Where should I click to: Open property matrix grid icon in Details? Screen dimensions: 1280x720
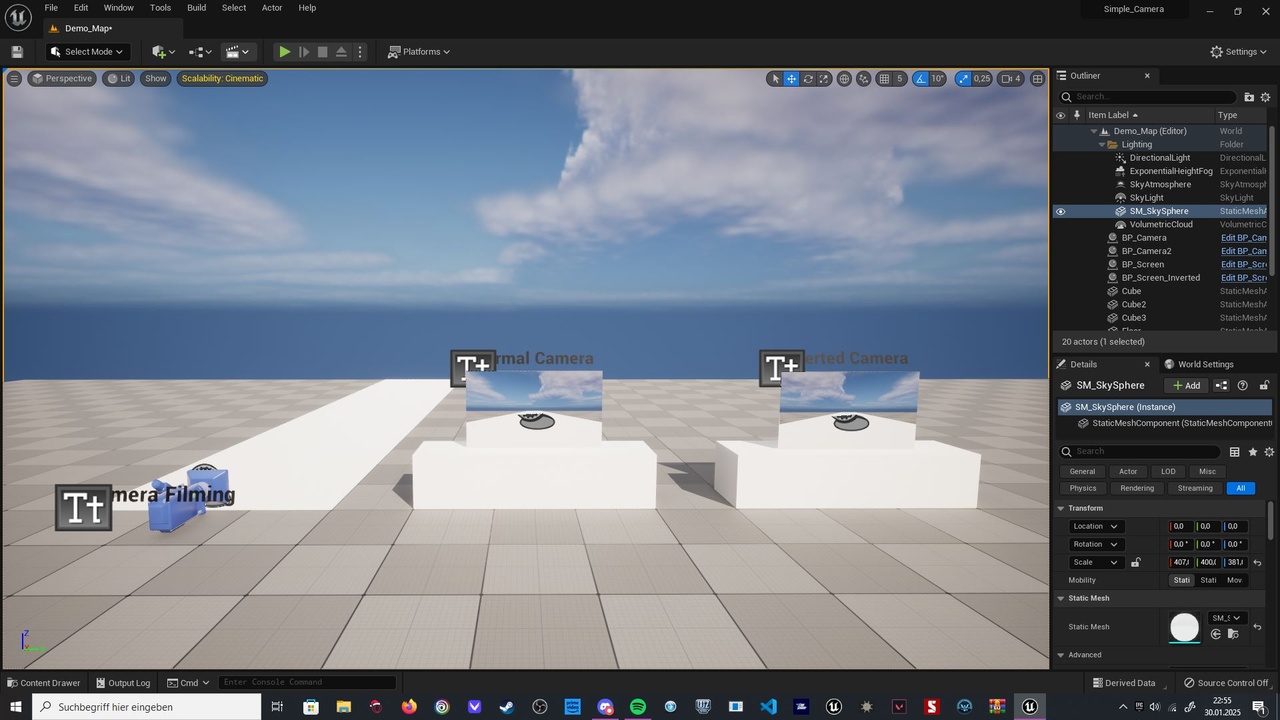point(1235,452)
